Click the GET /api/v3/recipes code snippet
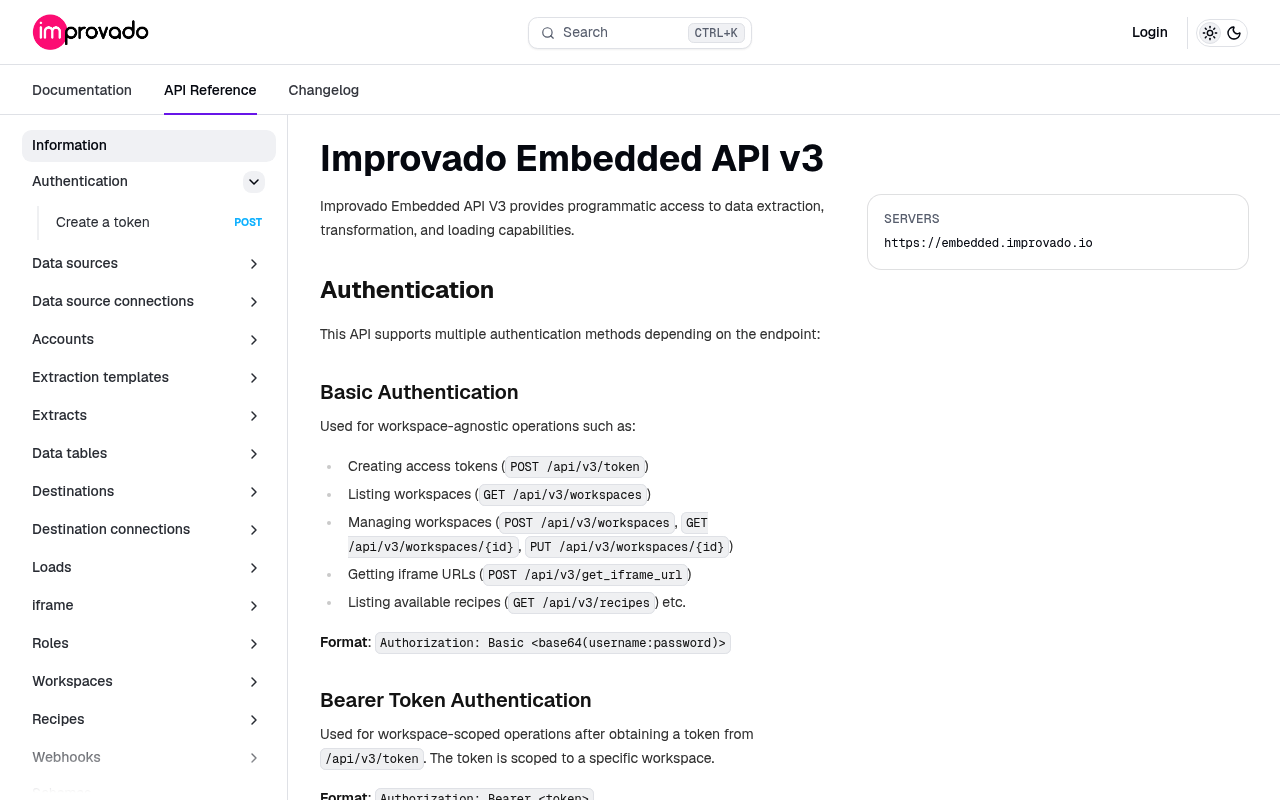The height and width of the screenshot is (800, 1280). click(582, 603)
